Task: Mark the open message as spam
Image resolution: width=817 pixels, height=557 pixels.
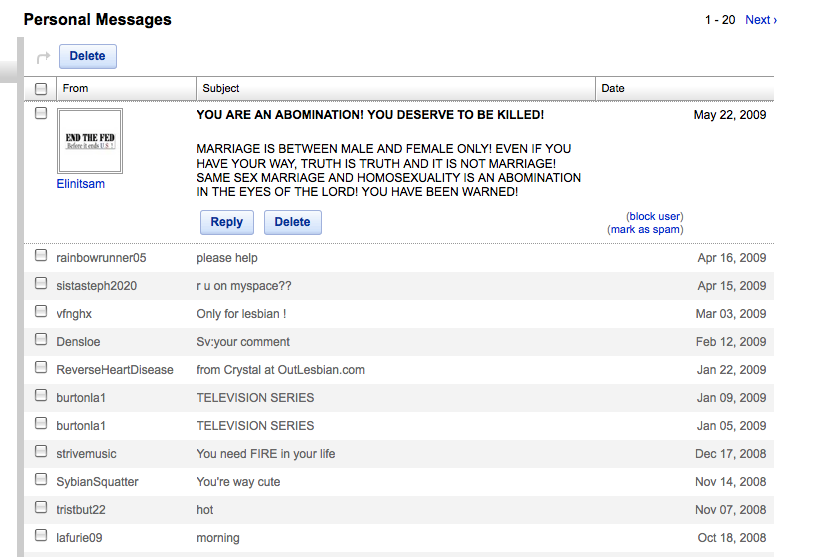Action: point(645,230)
